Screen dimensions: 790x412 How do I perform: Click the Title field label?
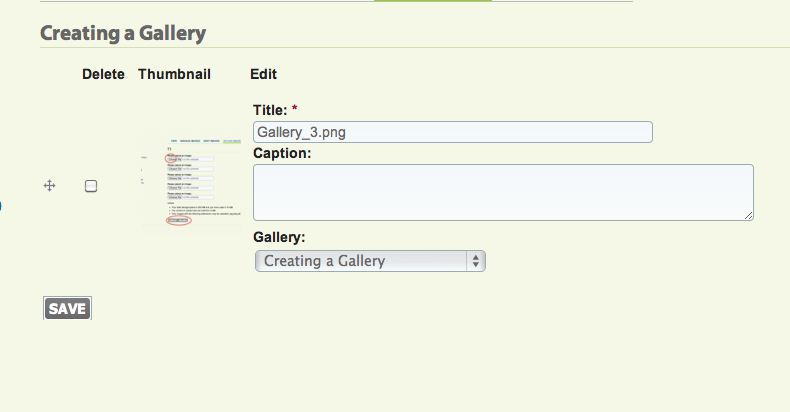click(x=270, y=110)
